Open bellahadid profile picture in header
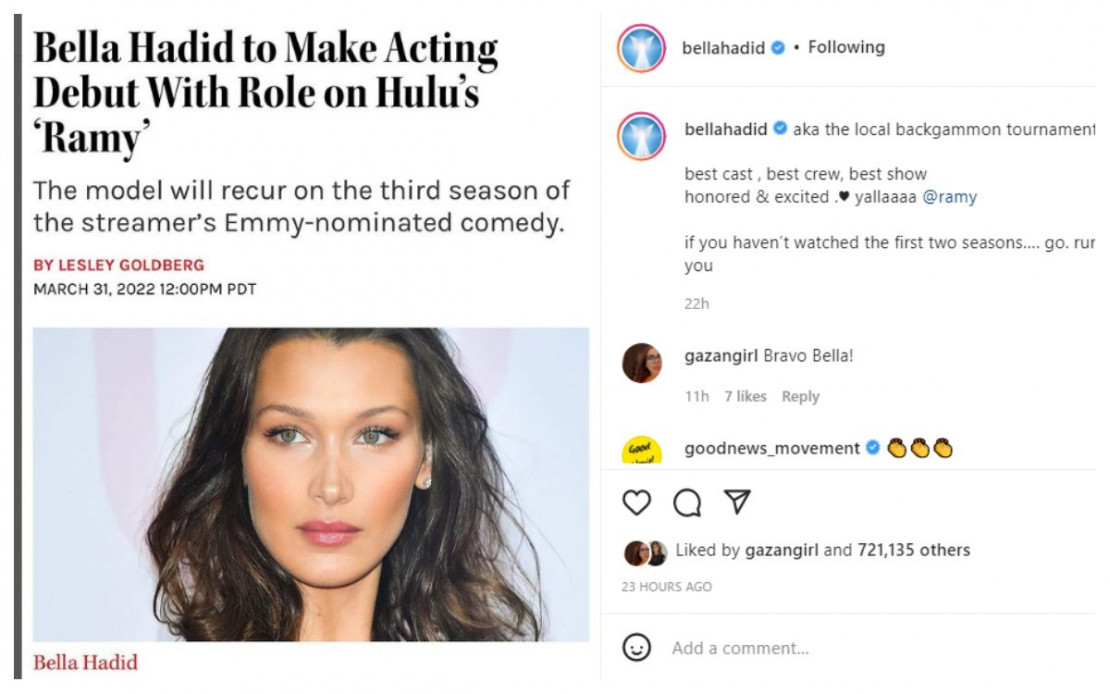This screenshot has height=694, width=1110. point(641,48)
